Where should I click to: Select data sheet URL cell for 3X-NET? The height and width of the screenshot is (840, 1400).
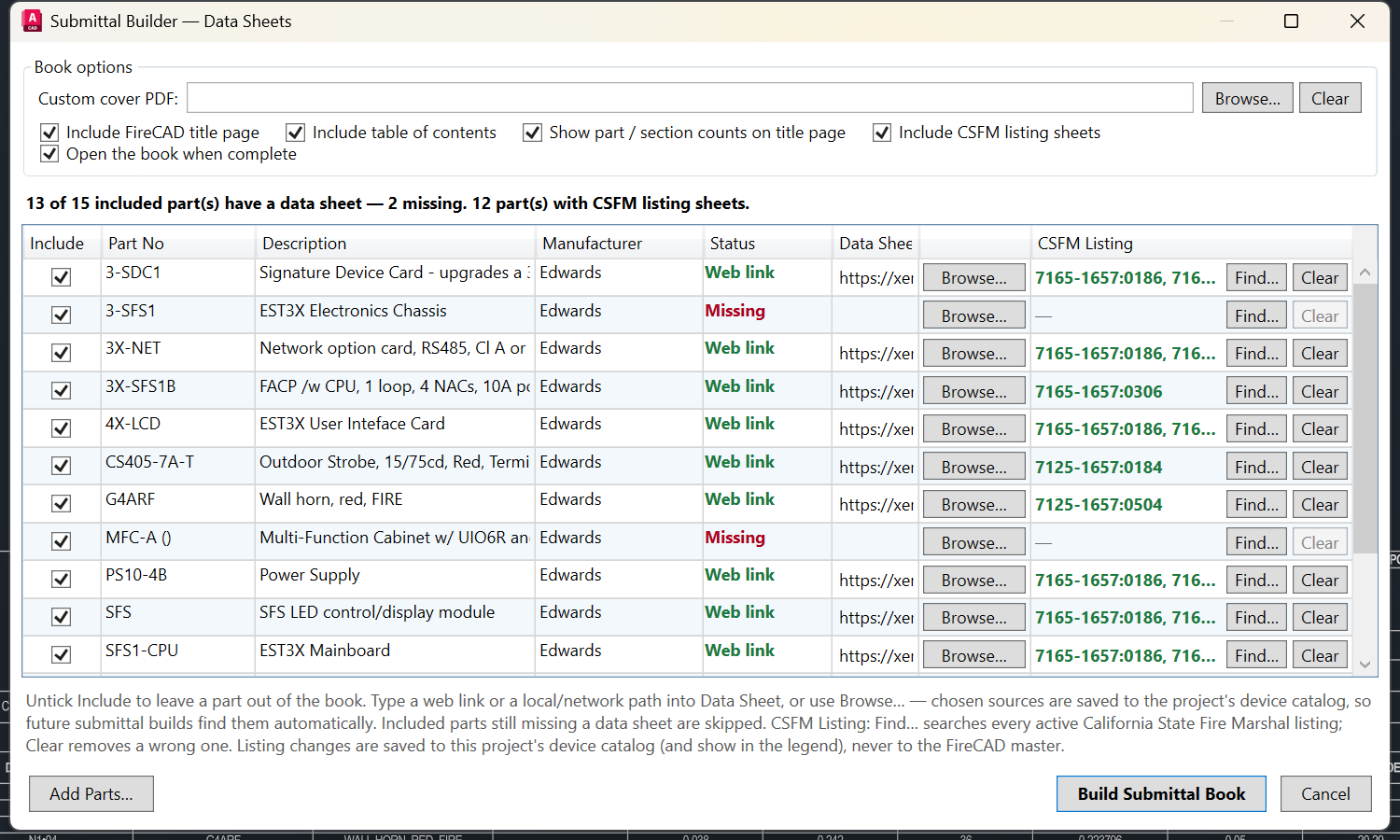[x=875, y=353]
